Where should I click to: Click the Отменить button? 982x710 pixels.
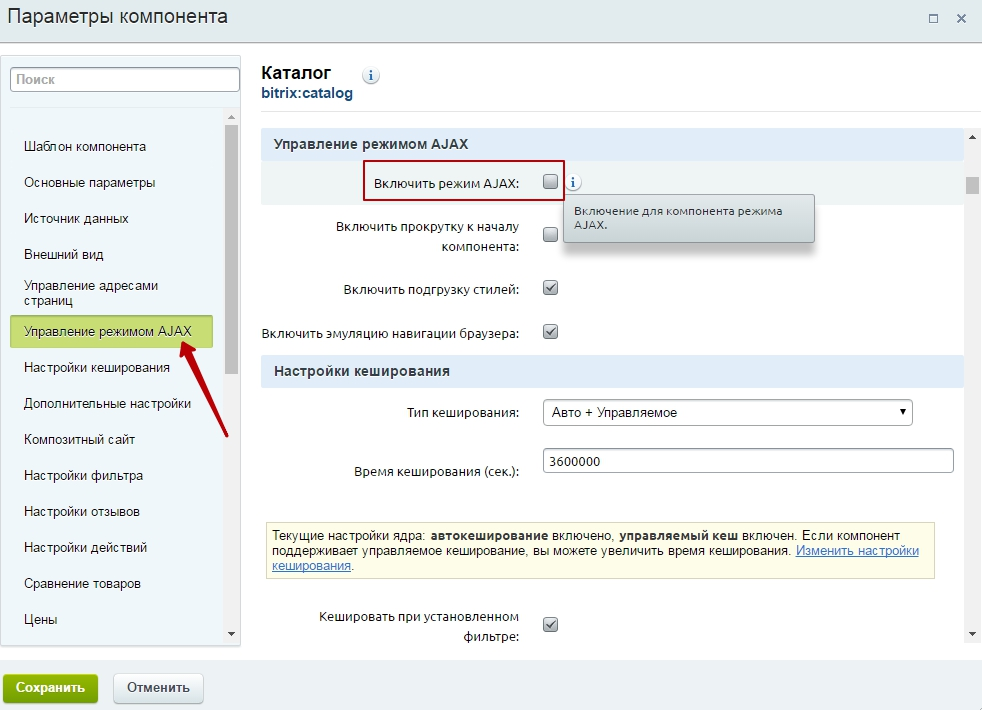158,688
